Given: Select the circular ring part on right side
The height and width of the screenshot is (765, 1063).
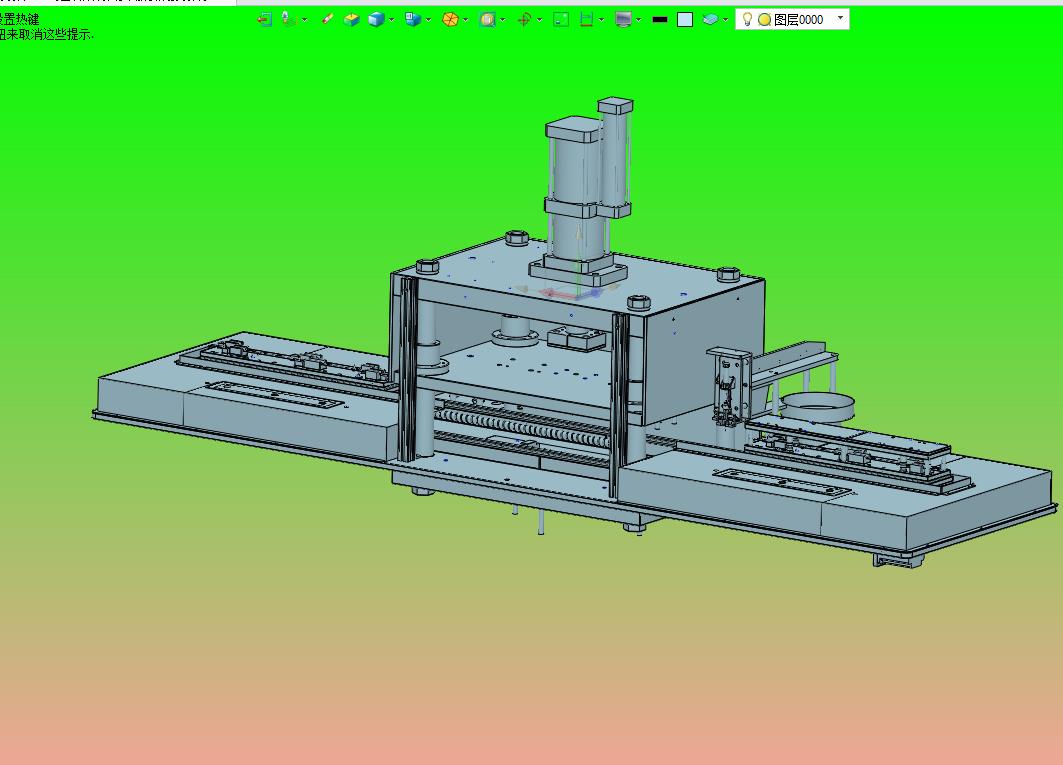Looking at the screenshot, I should [817, 406].
